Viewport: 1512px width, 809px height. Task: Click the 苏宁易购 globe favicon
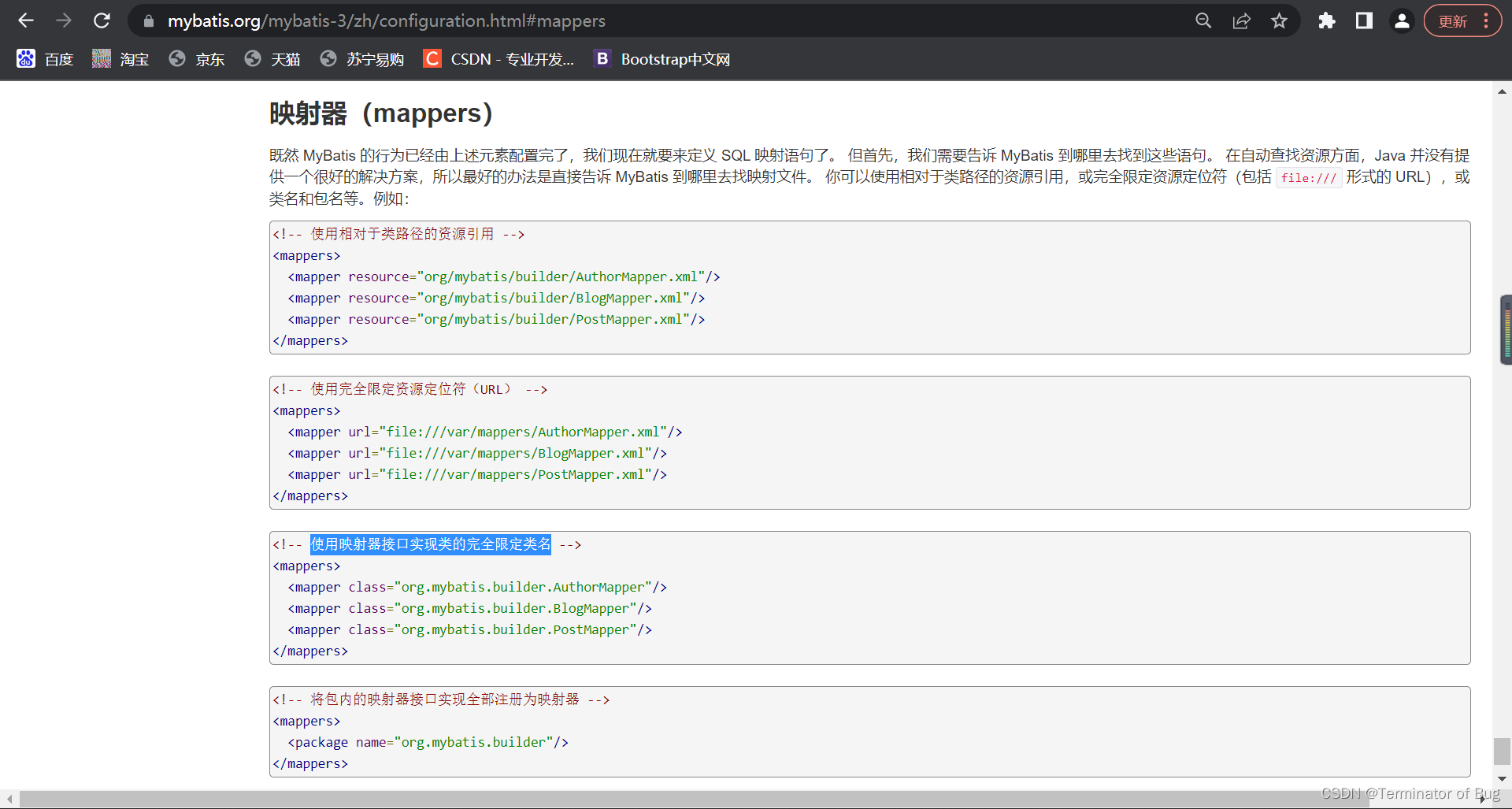point(328,58)
